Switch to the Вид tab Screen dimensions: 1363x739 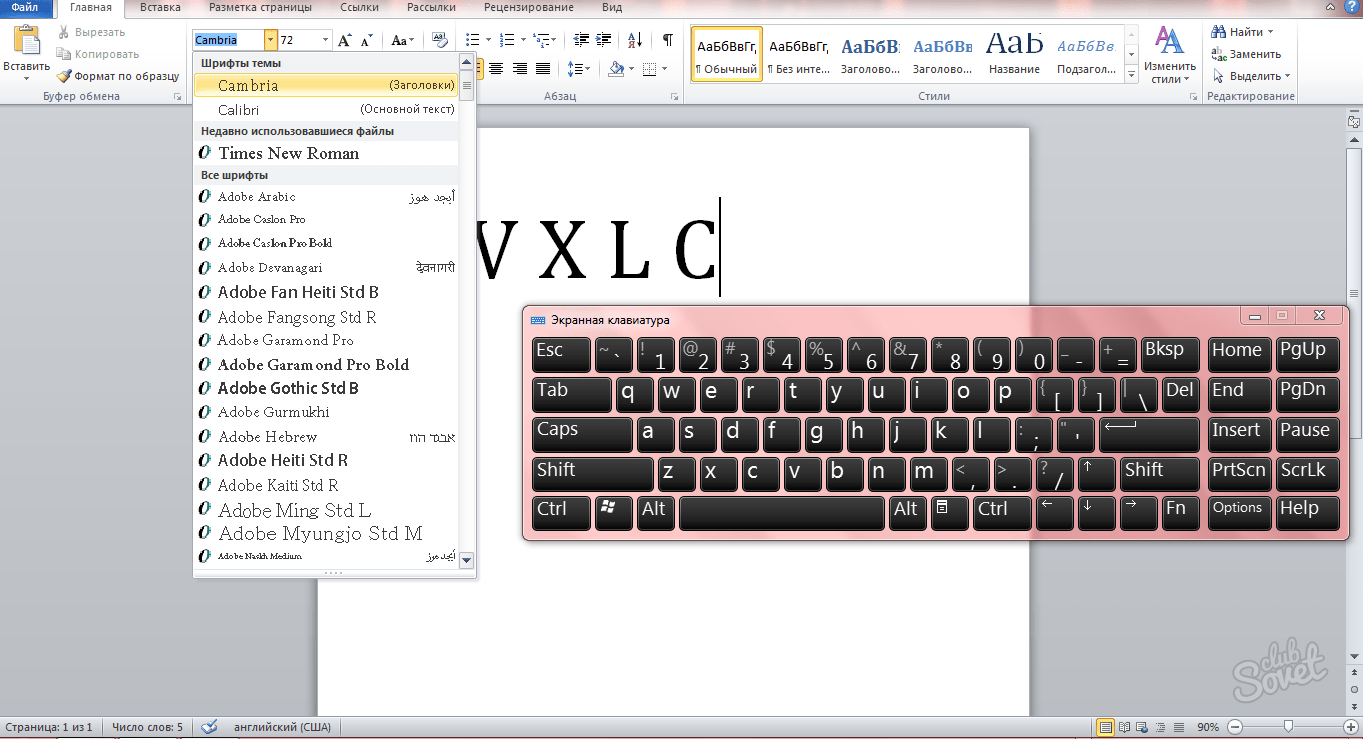[x=611, y=7]
